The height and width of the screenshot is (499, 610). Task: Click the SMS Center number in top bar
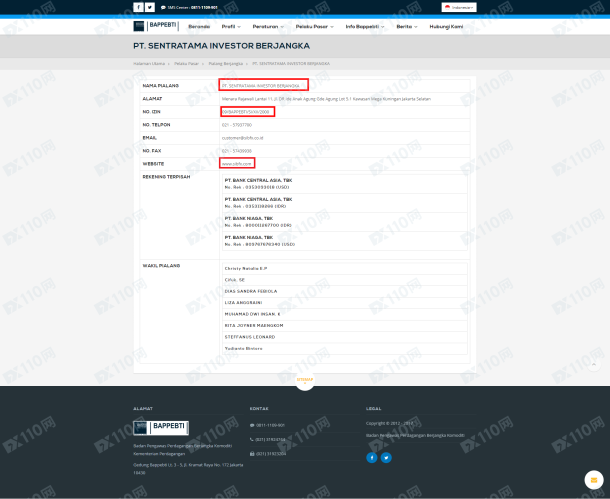tap(204, 7)
